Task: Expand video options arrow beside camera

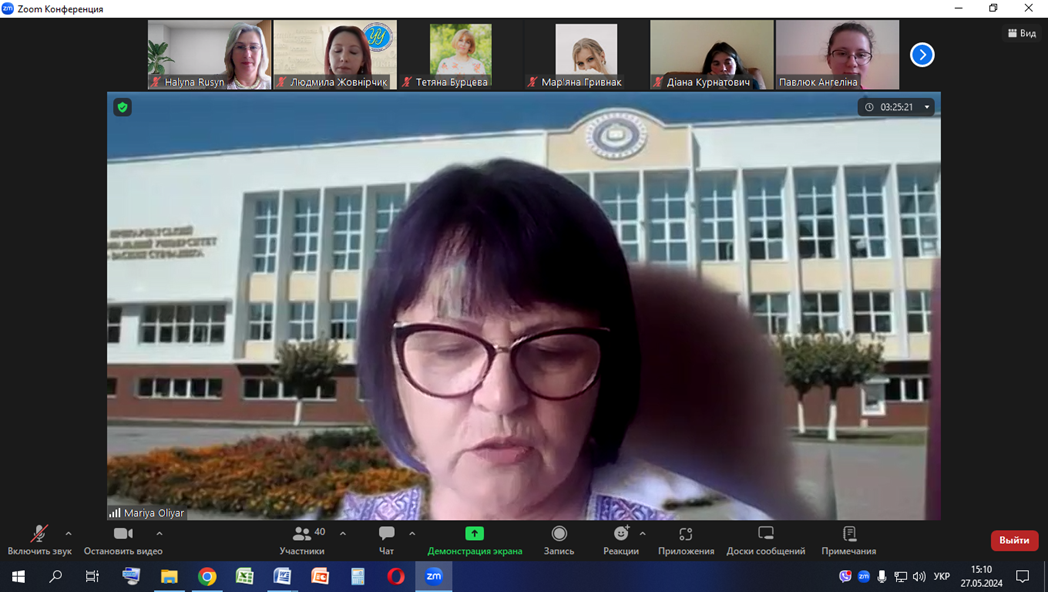Action: coord(159,534)
